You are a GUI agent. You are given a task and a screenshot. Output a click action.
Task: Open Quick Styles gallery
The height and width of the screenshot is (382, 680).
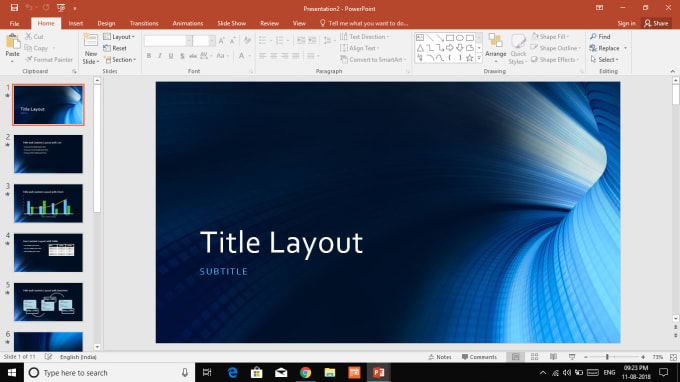518,49
